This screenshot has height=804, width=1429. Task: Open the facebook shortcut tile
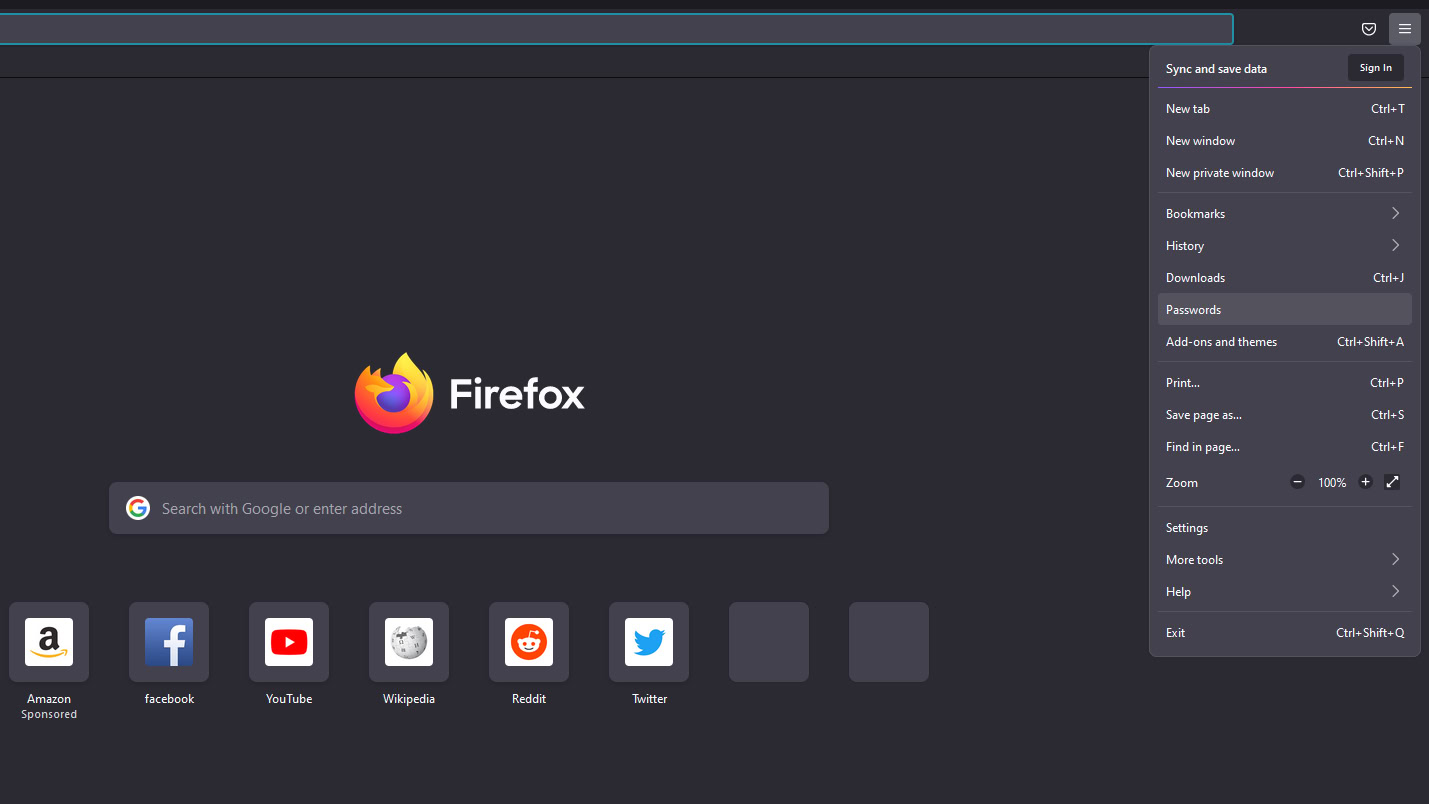coord(169,642)
